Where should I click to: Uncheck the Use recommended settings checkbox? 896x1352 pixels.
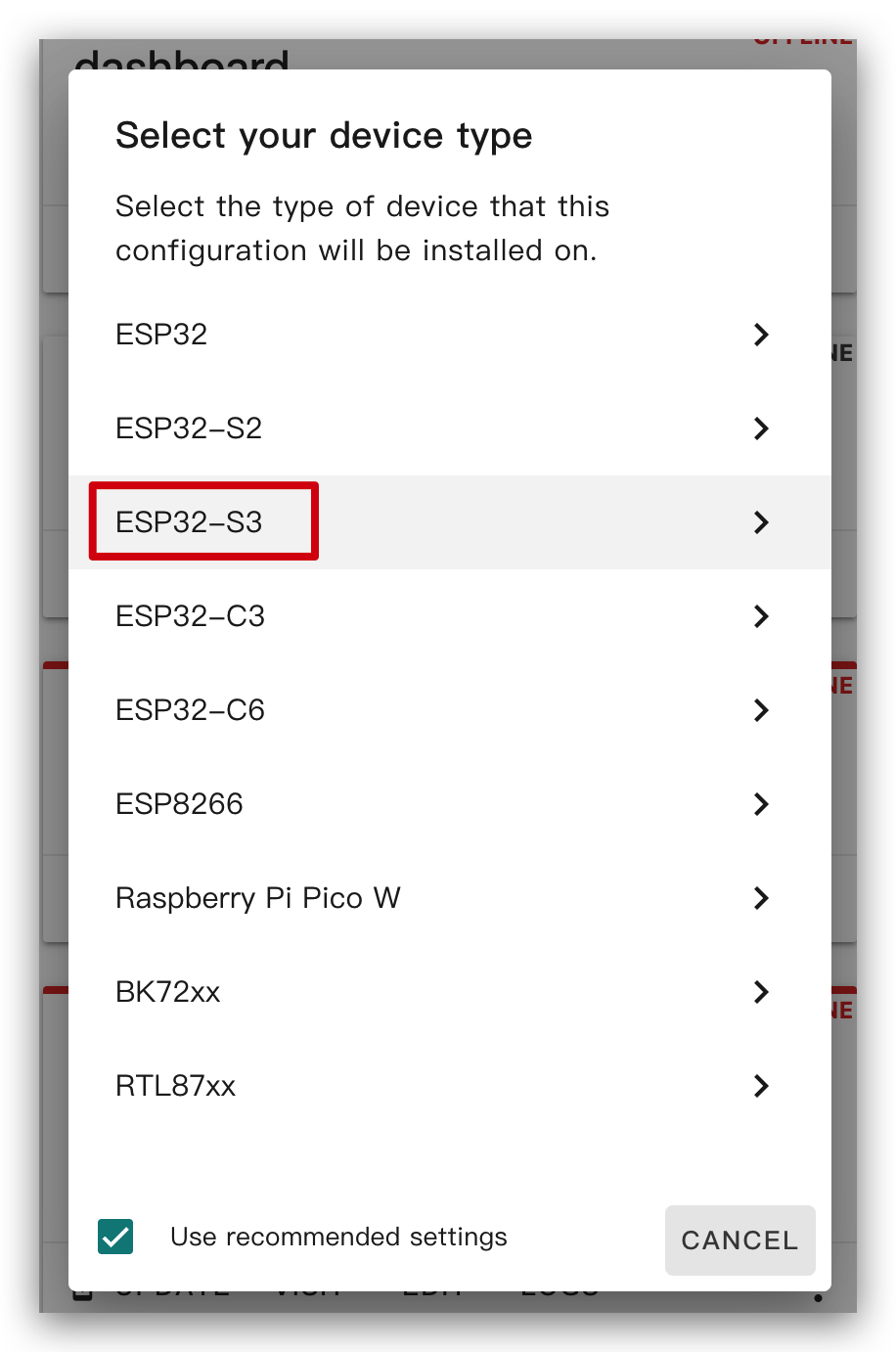tap(115, 1237)
